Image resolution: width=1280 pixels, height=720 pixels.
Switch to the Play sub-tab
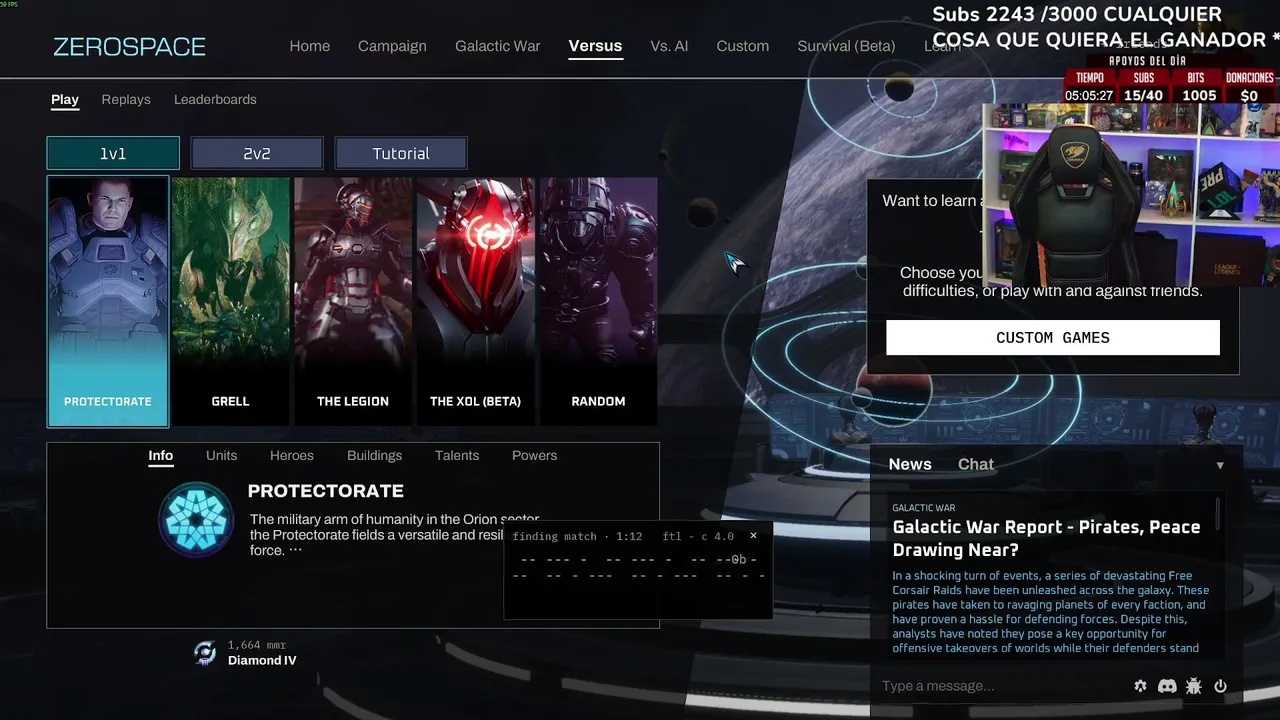[x=65, y=99]
